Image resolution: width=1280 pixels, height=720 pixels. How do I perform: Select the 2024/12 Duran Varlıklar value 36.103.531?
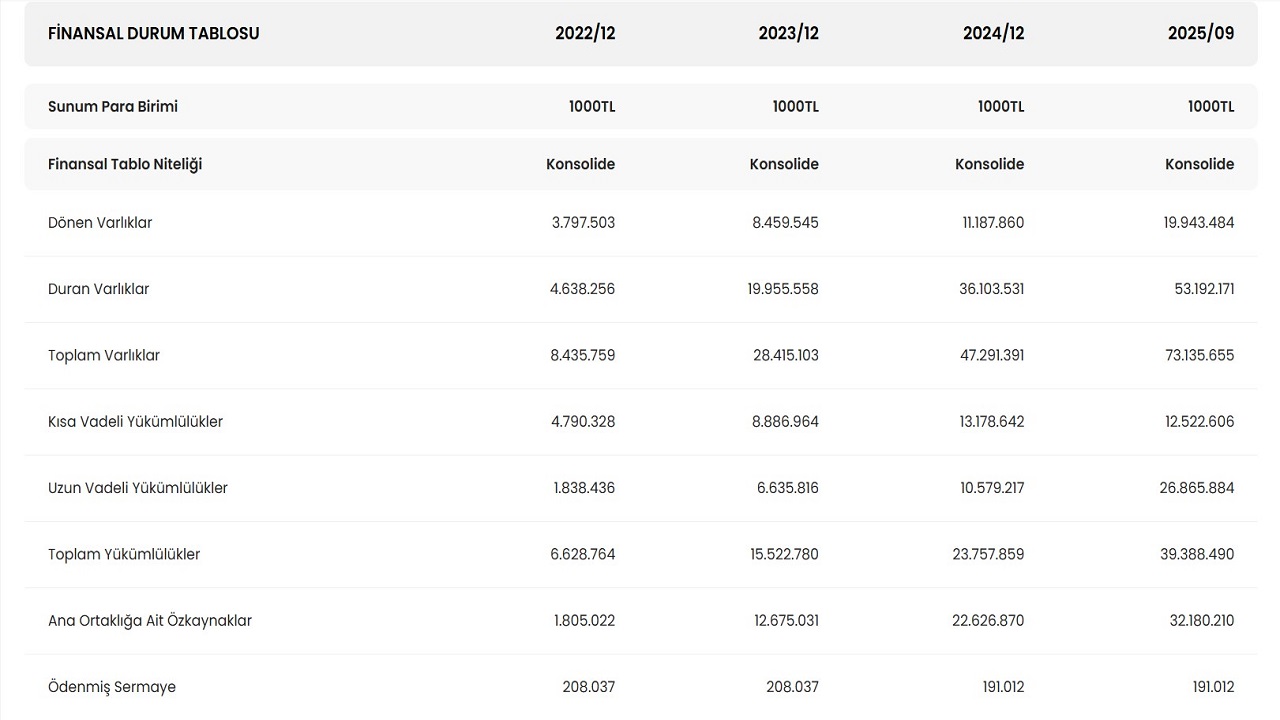click(x=991, y=289)
